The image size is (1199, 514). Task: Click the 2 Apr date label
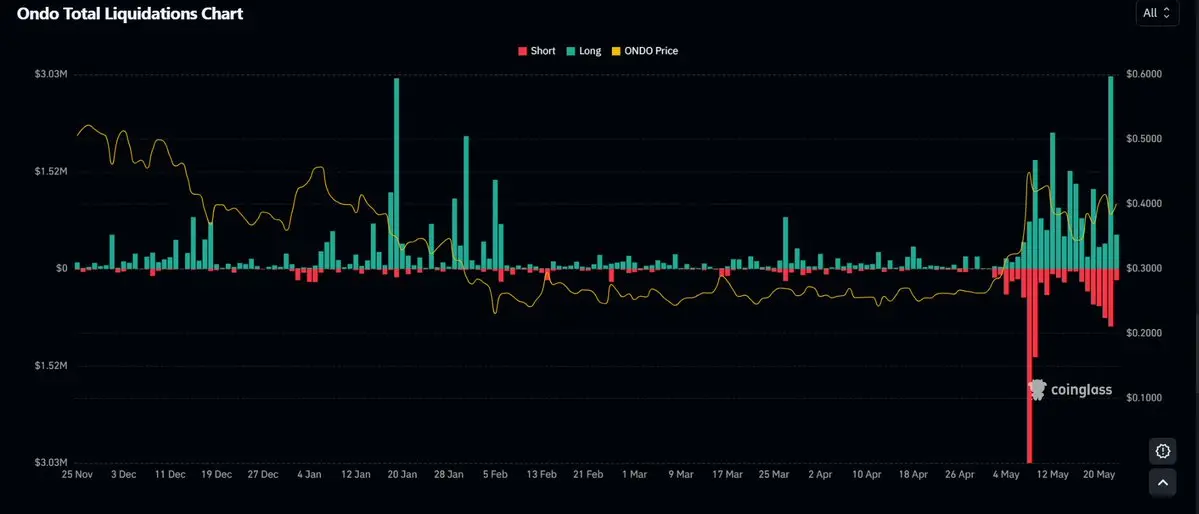pos(820,474)
